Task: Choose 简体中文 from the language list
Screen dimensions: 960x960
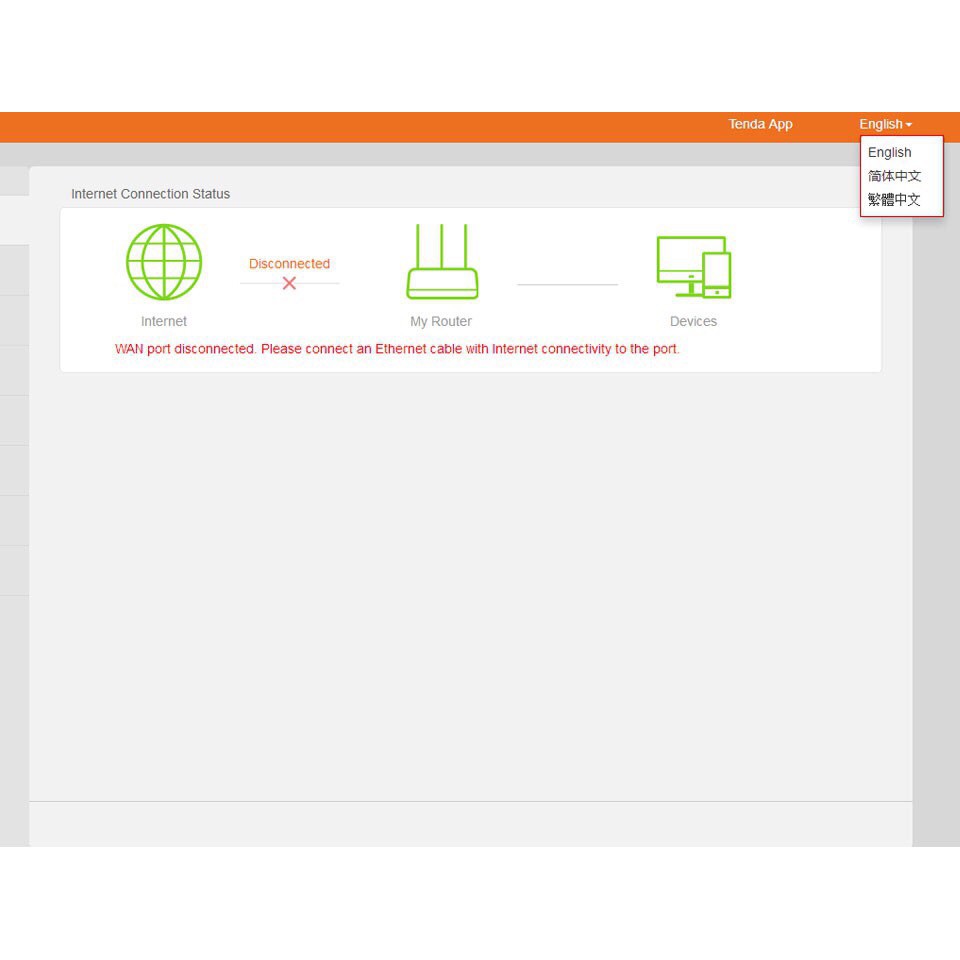Action: click(x=894, y=176)
